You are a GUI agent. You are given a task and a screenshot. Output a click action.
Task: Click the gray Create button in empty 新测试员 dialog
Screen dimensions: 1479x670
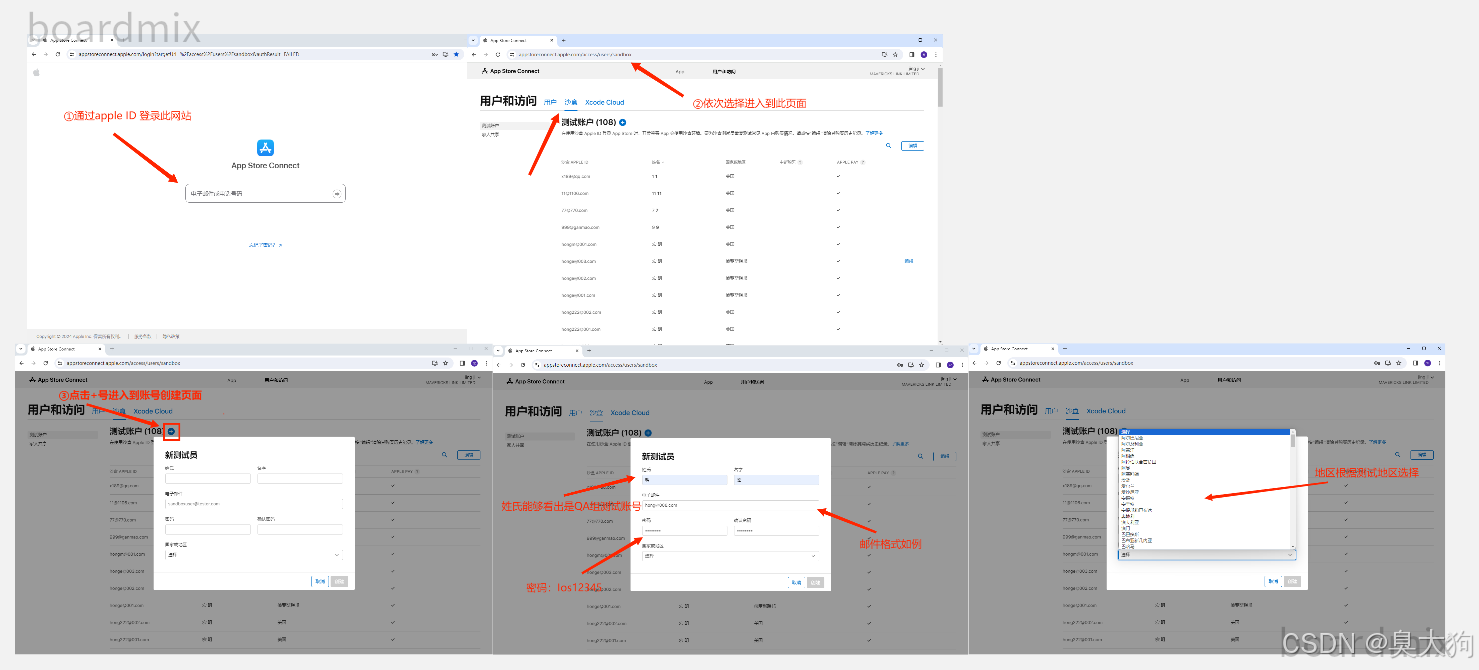[340, 581]
